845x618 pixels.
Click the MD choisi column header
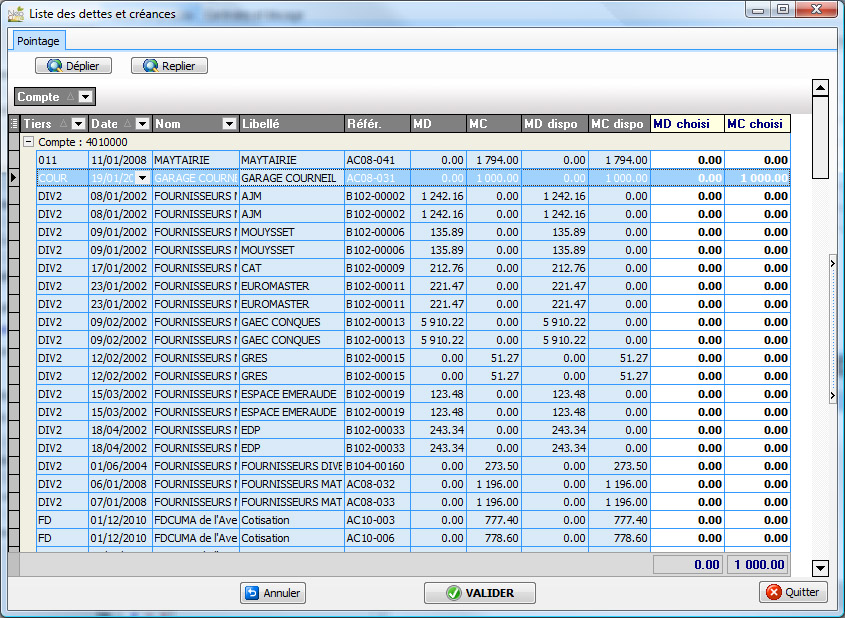coord(688,123)
